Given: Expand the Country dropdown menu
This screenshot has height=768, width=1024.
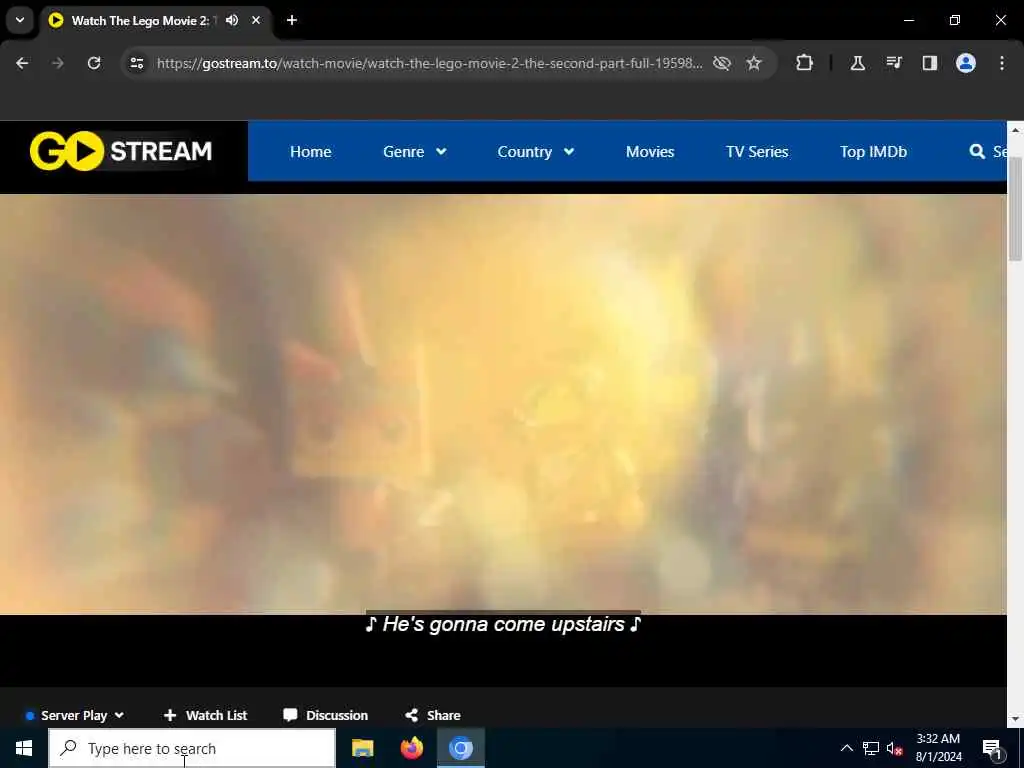Looking at the screenshot, I should point(536,152).
